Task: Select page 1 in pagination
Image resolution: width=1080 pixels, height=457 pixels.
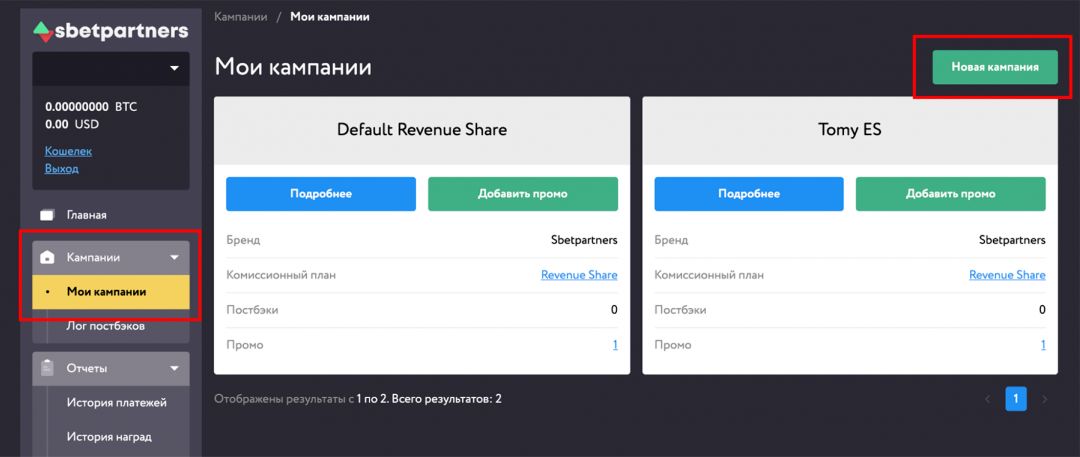Action: (1016, 398)
